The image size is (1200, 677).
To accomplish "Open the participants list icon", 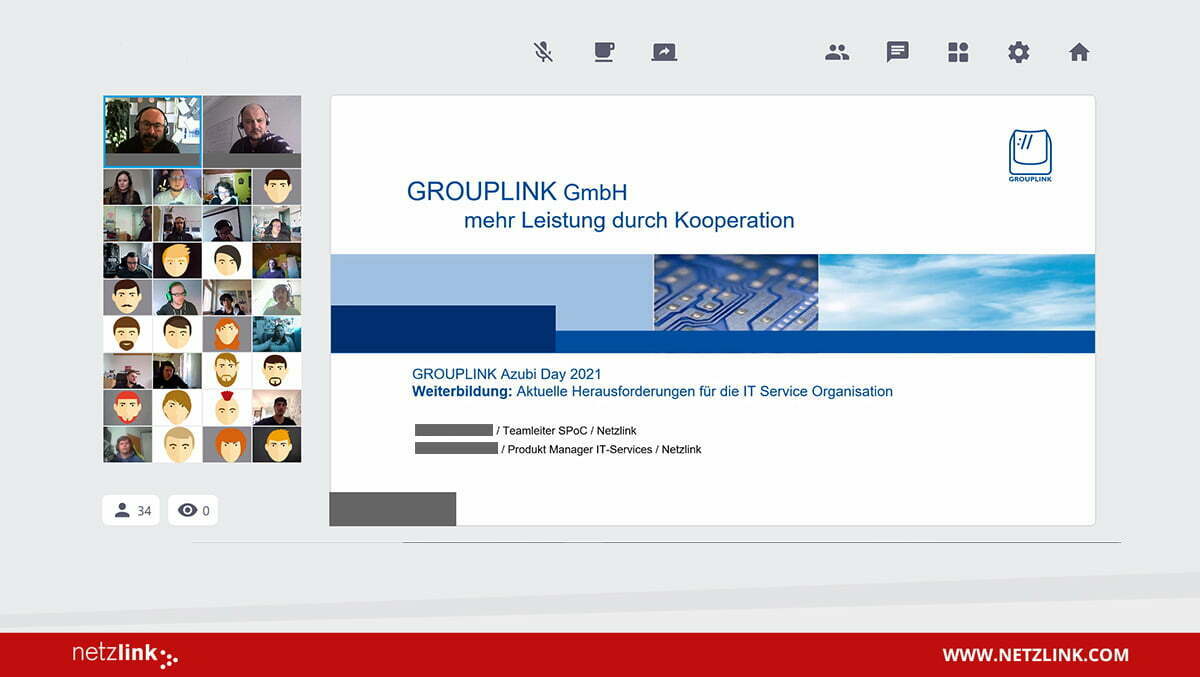I will coord(837,52).
